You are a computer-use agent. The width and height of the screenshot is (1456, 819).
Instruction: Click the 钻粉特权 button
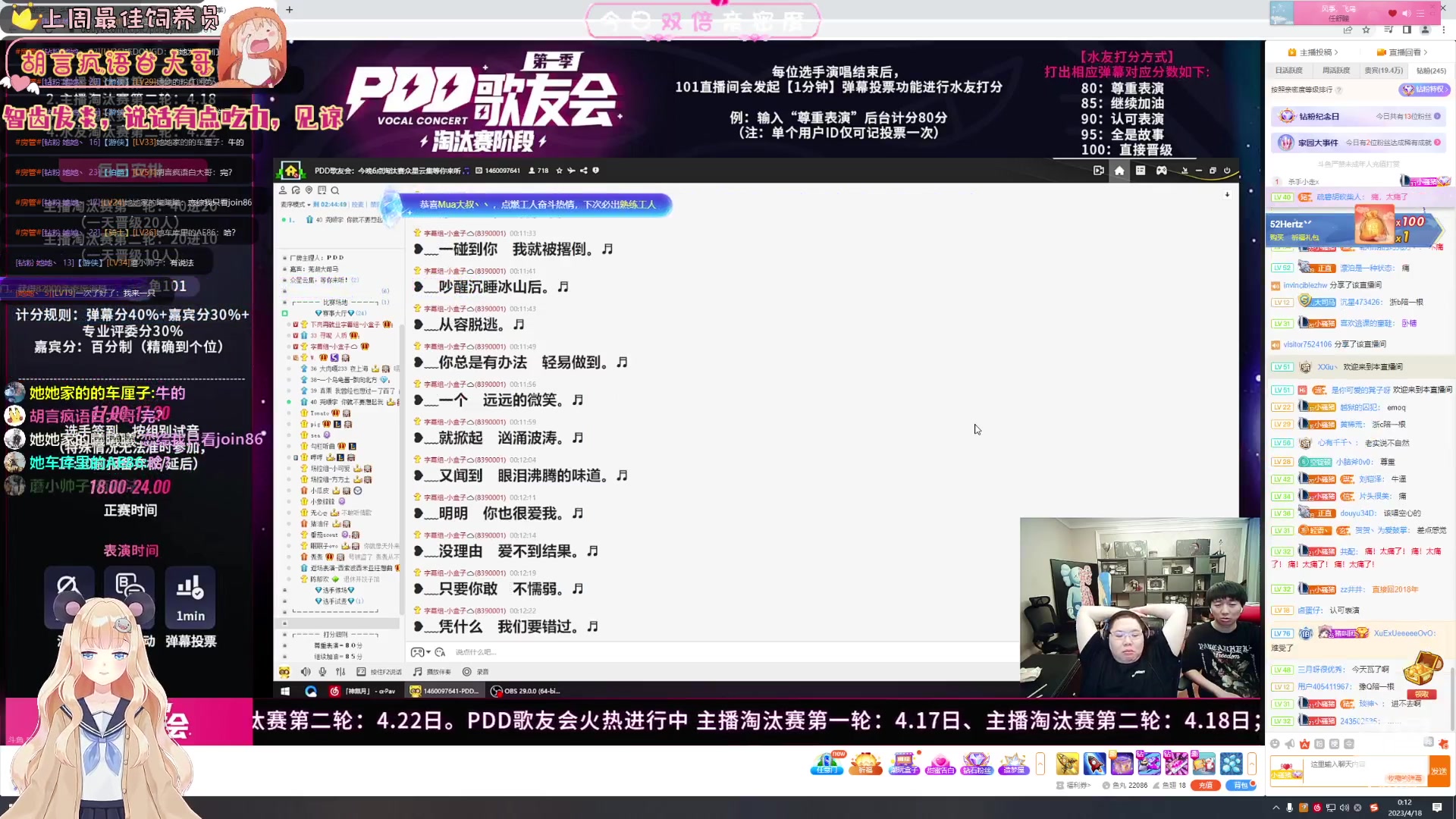point(1424,89)
